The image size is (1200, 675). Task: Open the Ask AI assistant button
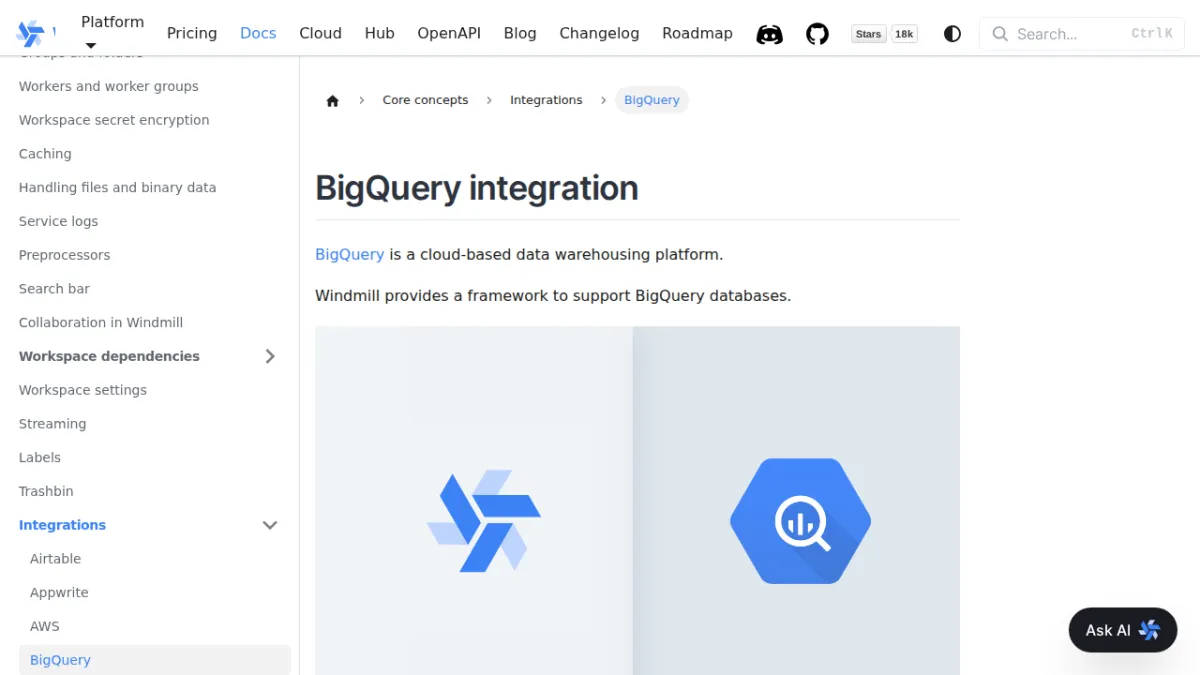tap(1123, 630)
